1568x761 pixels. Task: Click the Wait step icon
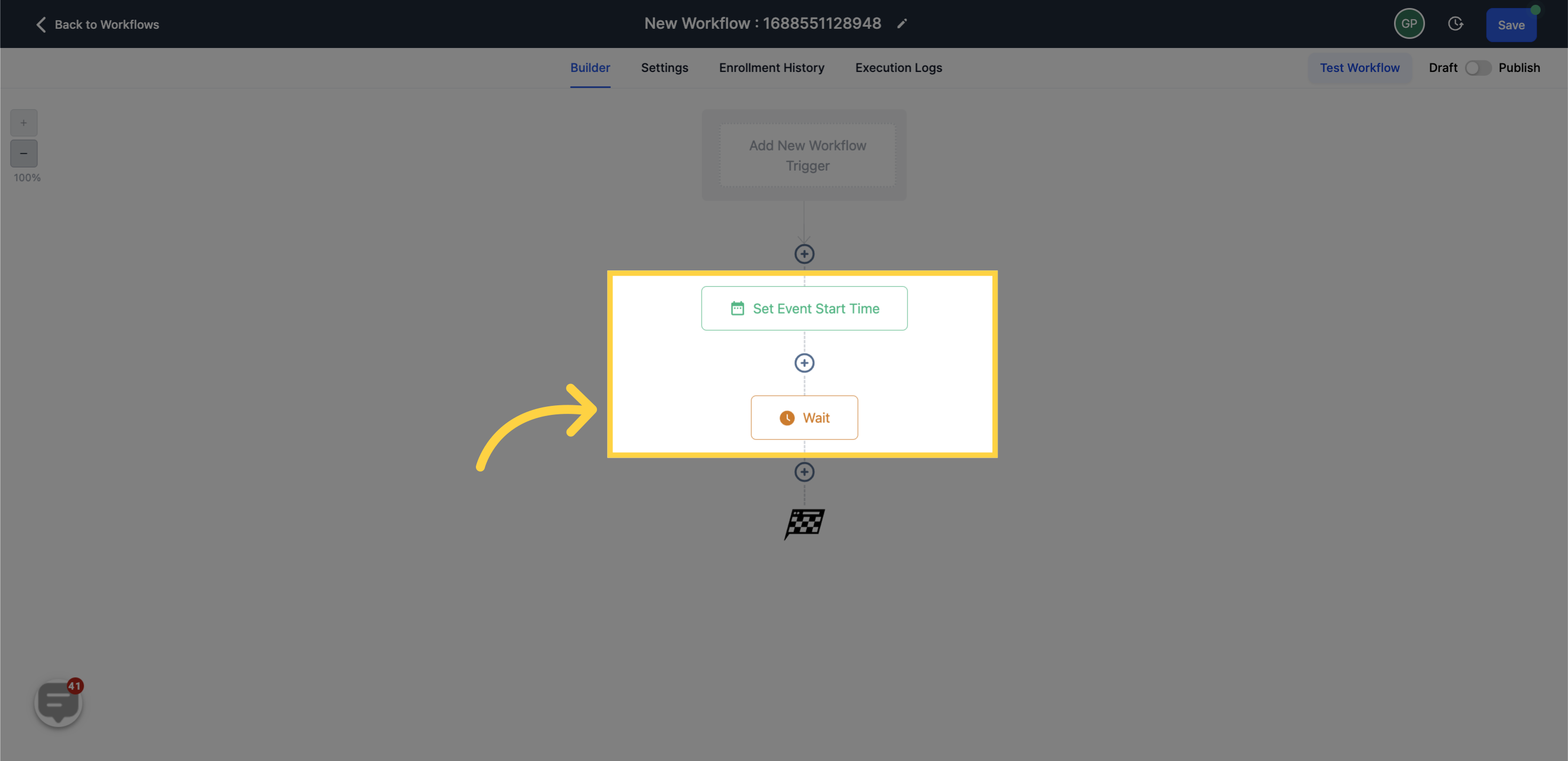click(787, 417)
